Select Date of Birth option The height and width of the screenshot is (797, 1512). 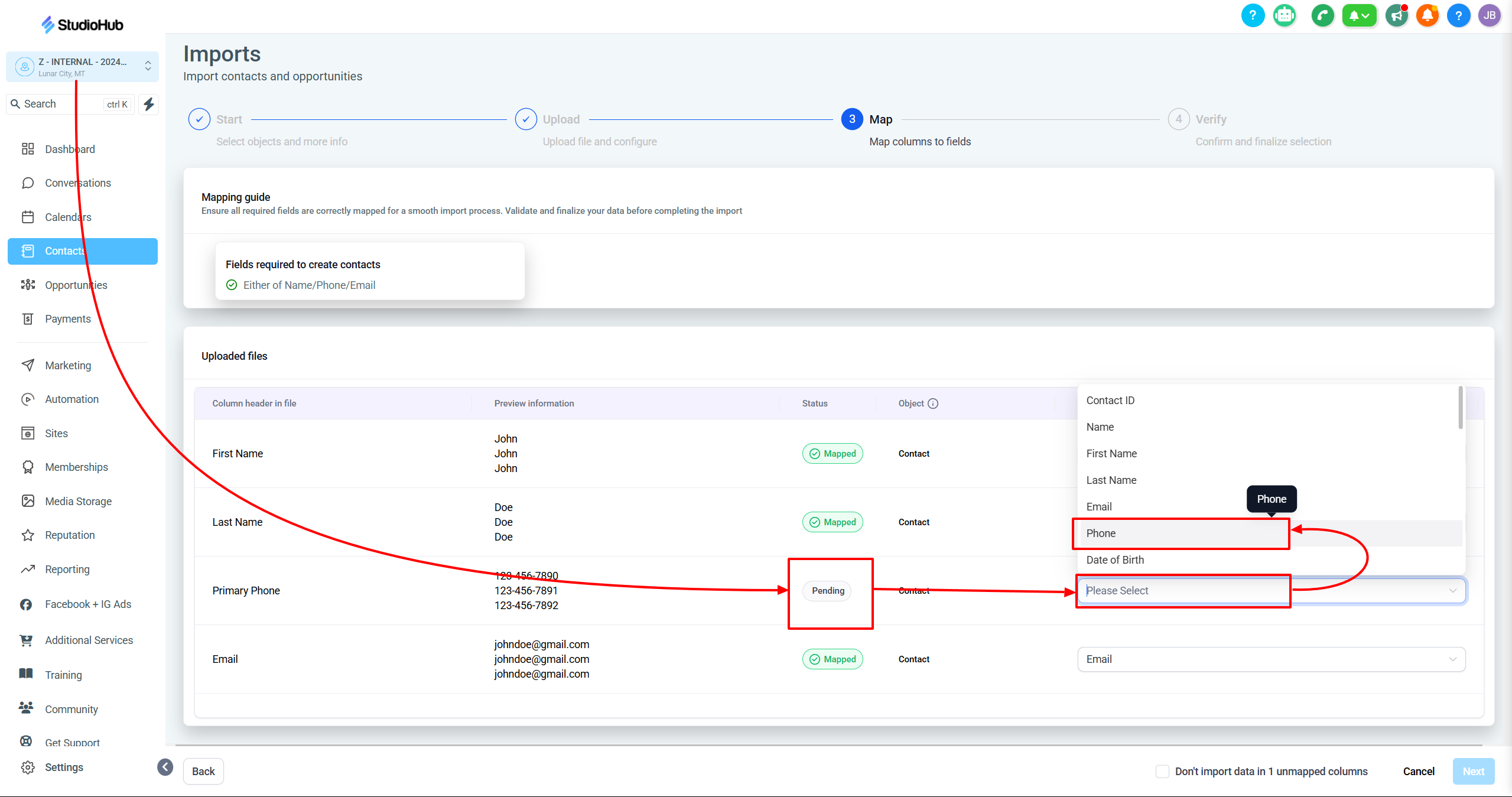point(1115,559)
